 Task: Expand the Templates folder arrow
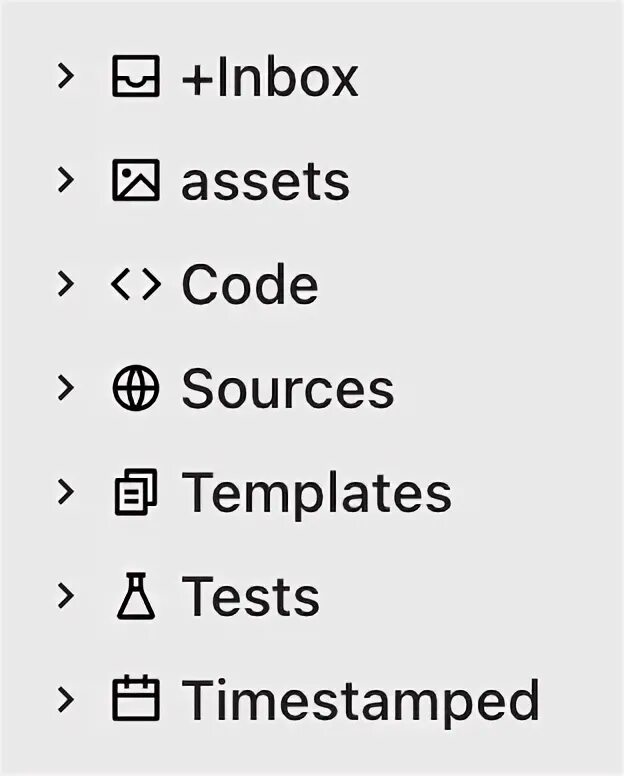pyautogui.click(x=65, y=492)
